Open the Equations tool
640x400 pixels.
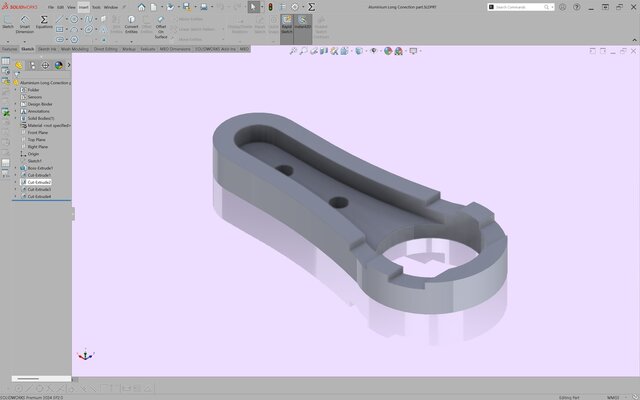click(44, 25)
